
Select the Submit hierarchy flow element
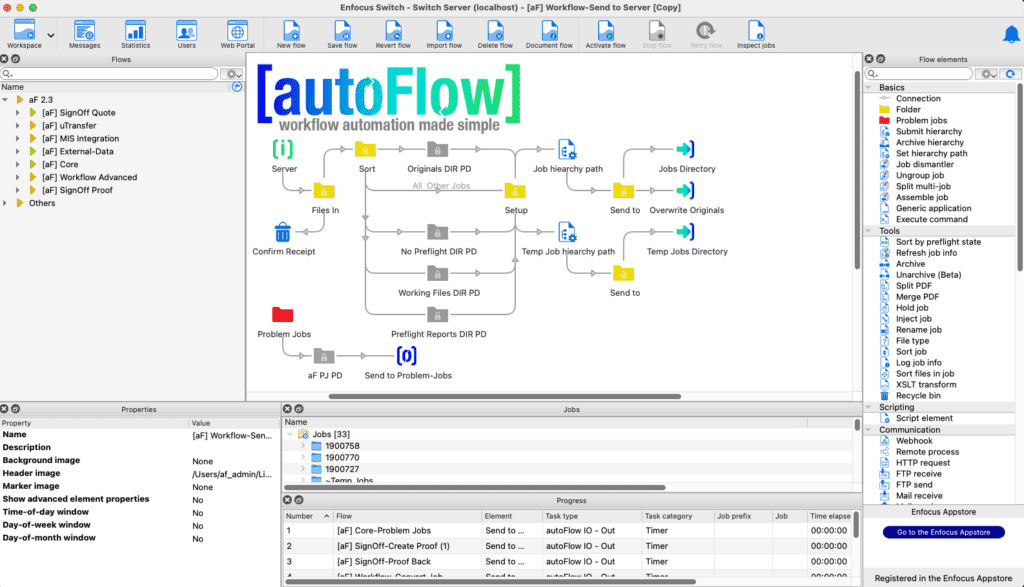click(929, 131)
